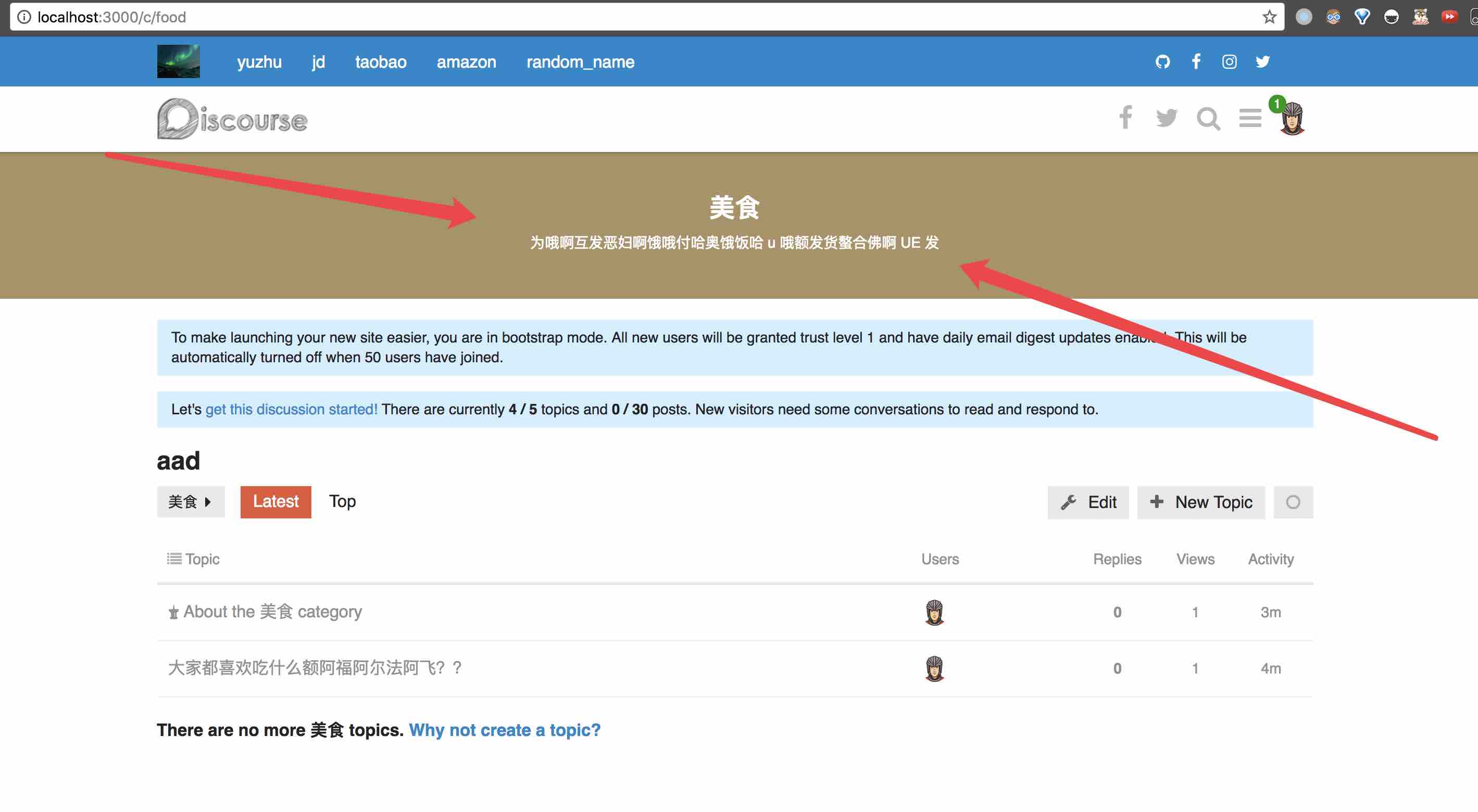Screen dimensions: 1478x812
Task: Toggle the notification level circle button
Action: pos(1293,502)
